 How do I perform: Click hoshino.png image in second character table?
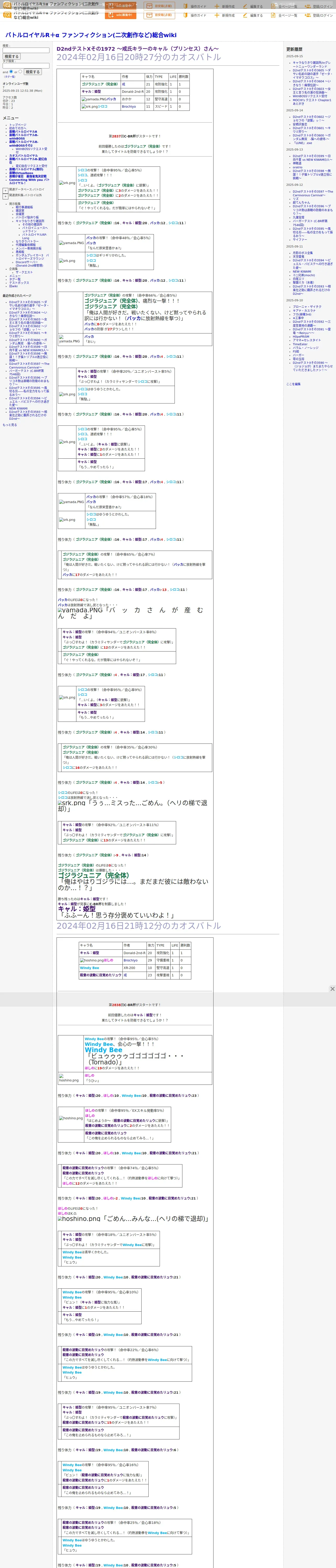[92, 960]
